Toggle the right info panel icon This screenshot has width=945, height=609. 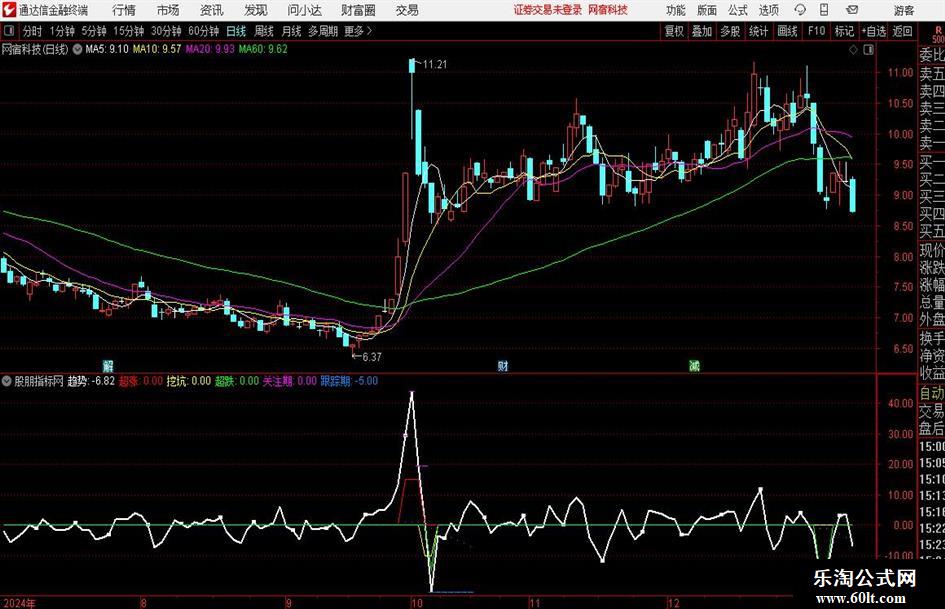click(x=868, y=50)
